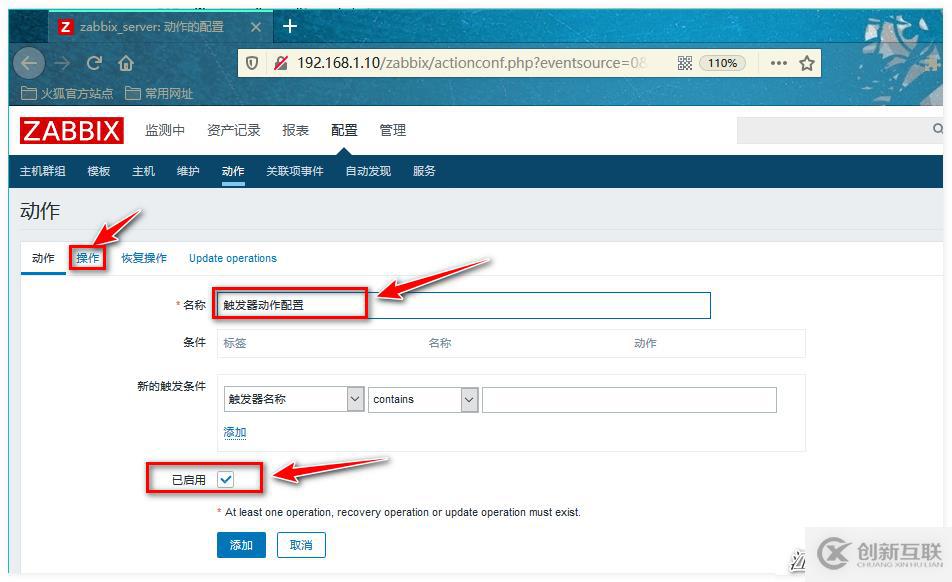Open the page actions three-dots menu
This screenshot has width=952, height=582.
(778, 63)
